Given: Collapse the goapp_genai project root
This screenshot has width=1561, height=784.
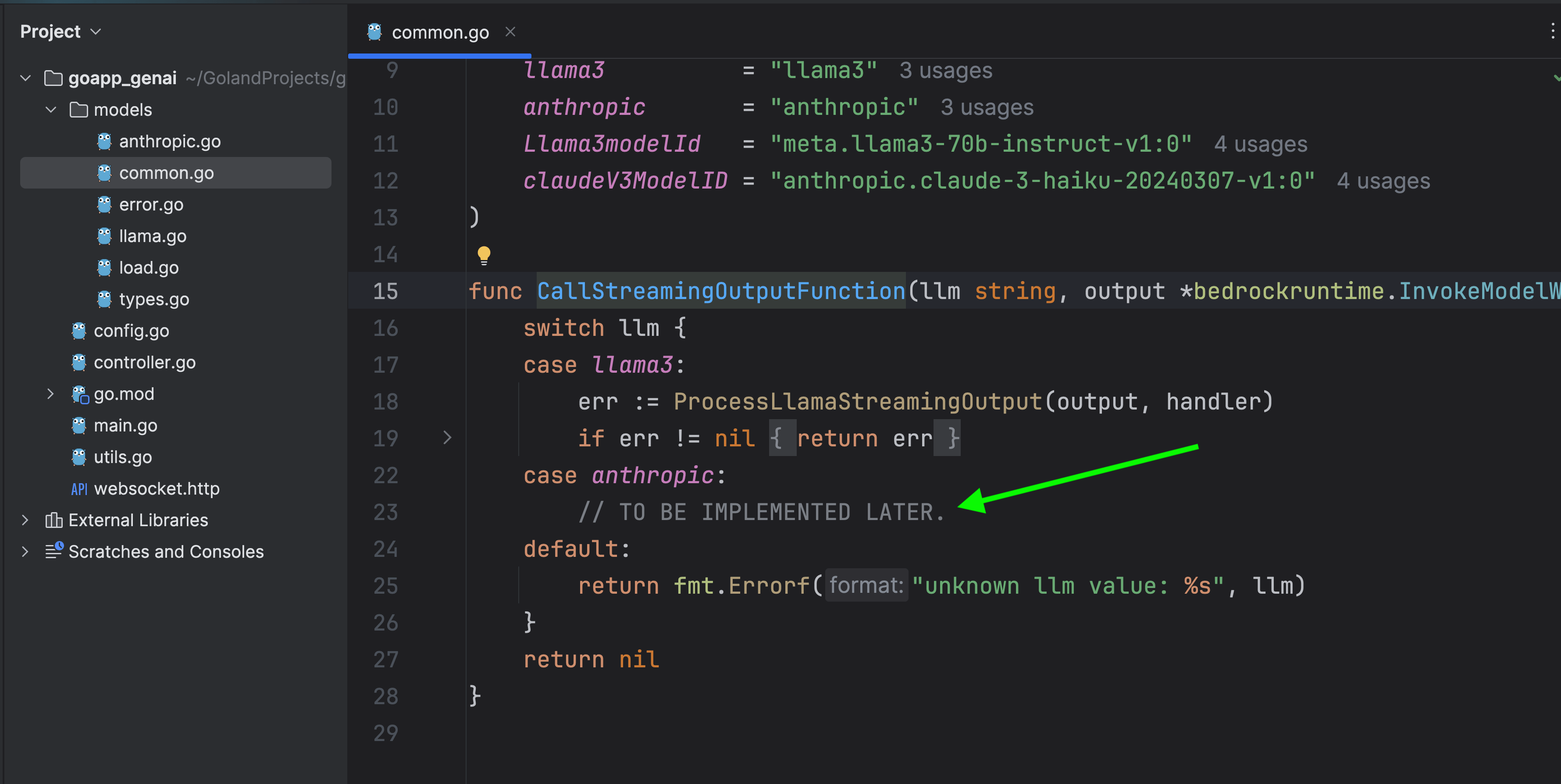Looking at the screenshot, I should click(x=25, y=78).
